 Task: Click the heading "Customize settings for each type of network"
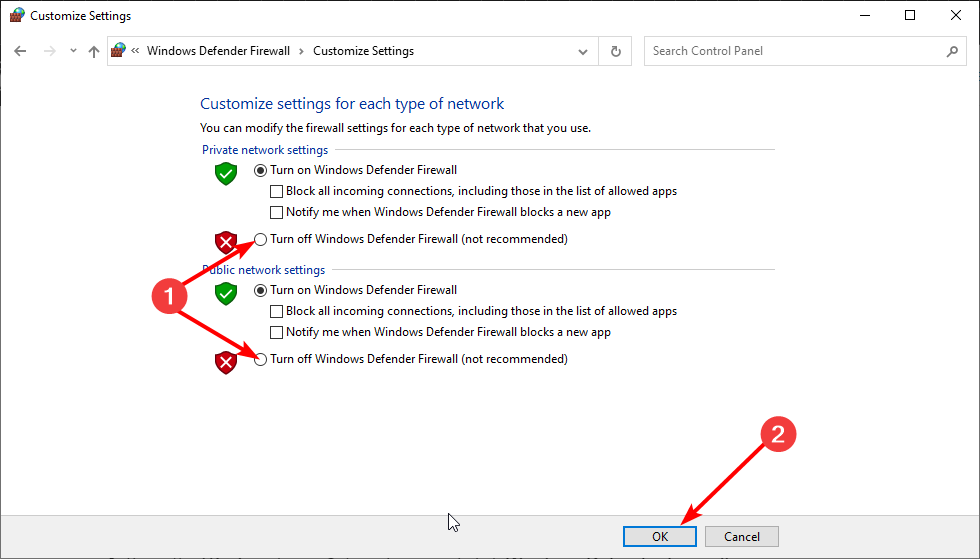[x=352, y=104]
